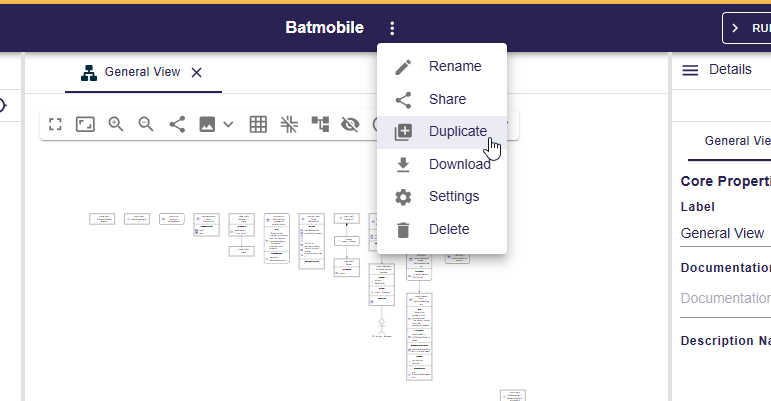Toggle the grid display icon
The width and height of the screenshot is (771, 401).
tap(258, 124)
